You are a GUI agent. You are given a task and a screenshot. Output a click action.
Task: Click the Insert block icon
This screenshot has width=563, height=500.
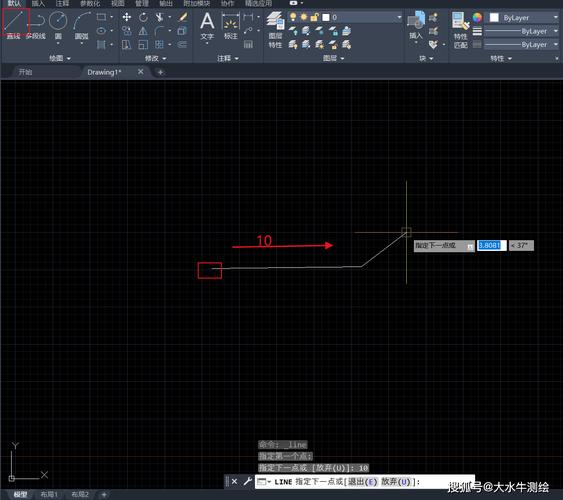pos(416,24)
